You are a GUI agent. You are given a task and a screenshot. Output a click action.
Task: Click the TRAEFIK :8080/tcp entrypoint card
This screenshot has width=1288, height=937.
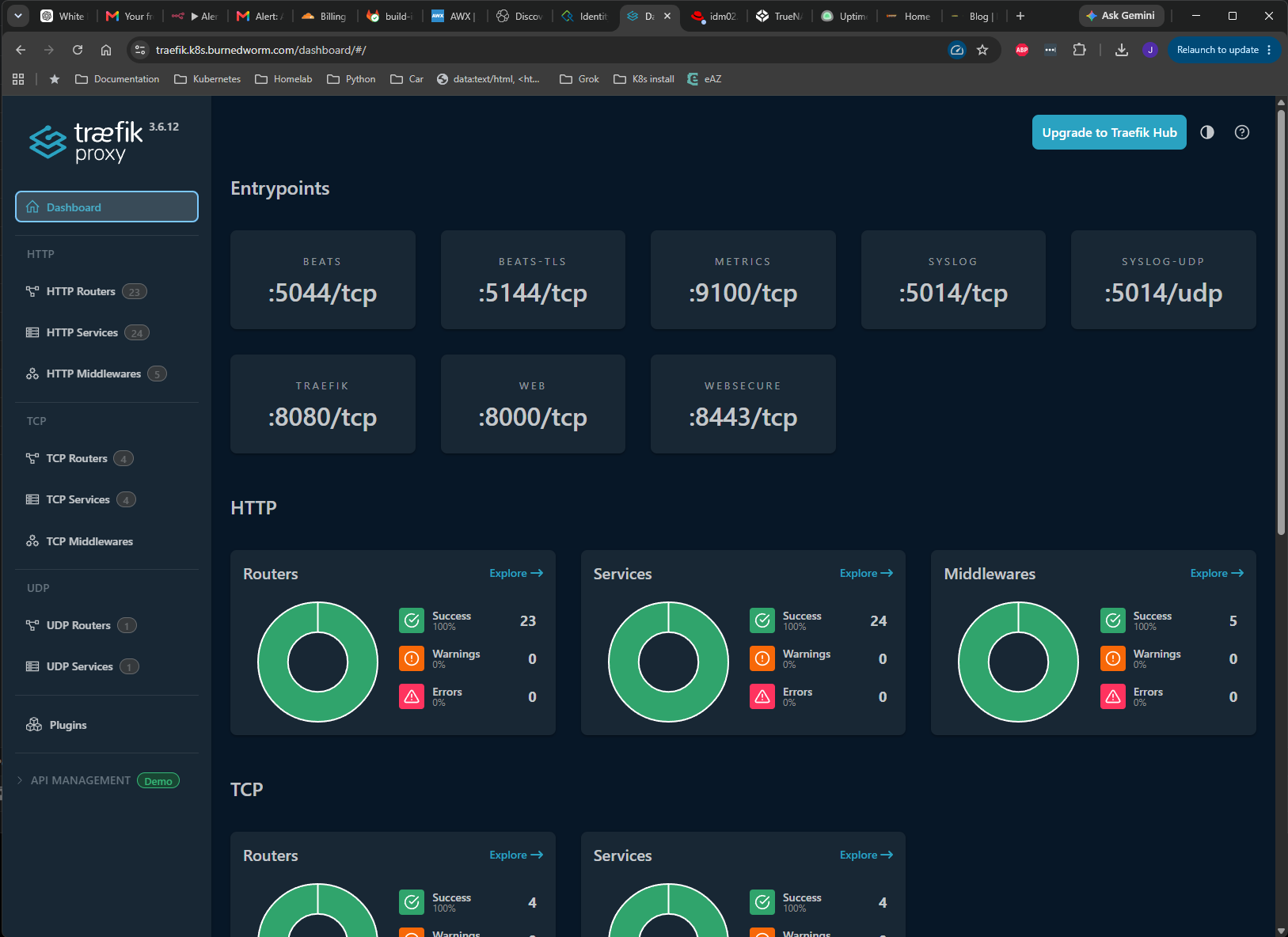(322, 404)
